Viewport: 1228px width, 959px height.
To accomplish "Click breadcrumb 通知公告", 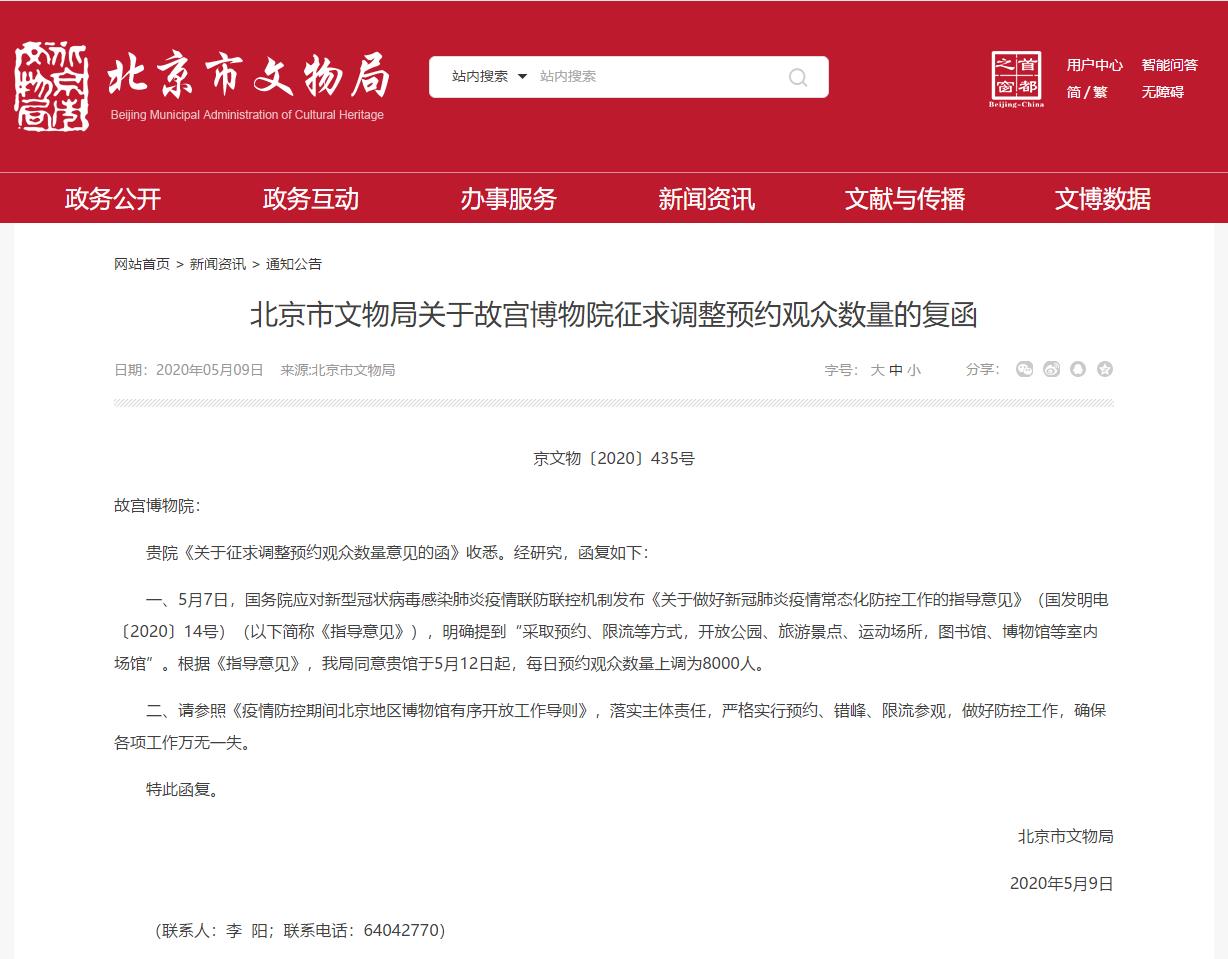I will point(294,264).
